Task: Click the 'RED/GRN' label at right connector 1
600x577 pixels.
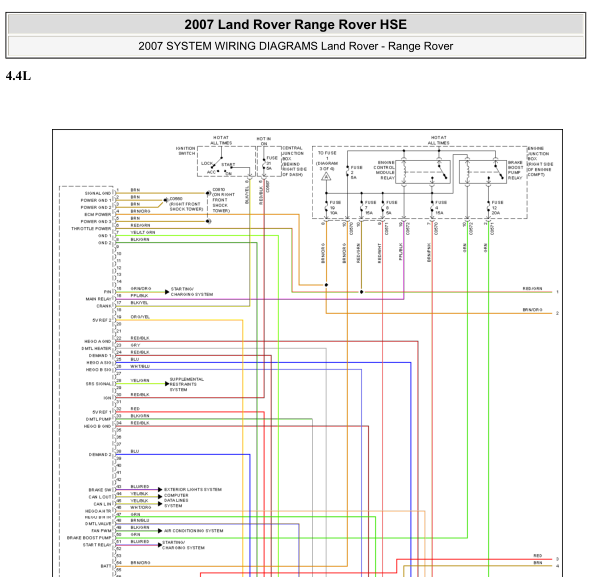Action: tap(532, 288)
